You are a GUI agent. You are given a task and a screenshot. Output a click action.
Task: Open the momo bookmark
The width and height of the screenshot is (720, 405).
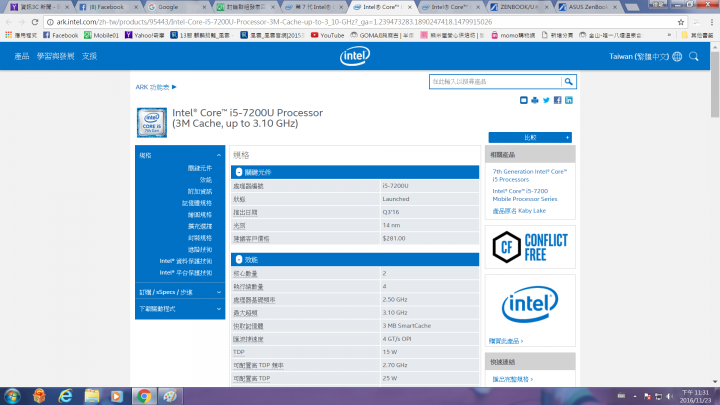tap(513, 35)
